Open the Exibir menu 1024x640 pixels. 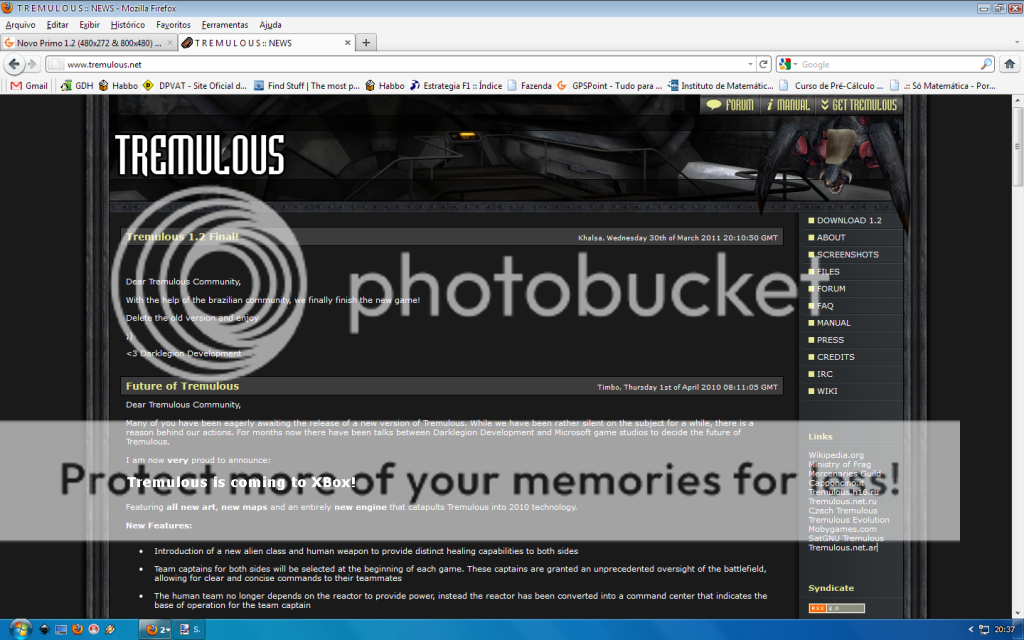[89, 25]
